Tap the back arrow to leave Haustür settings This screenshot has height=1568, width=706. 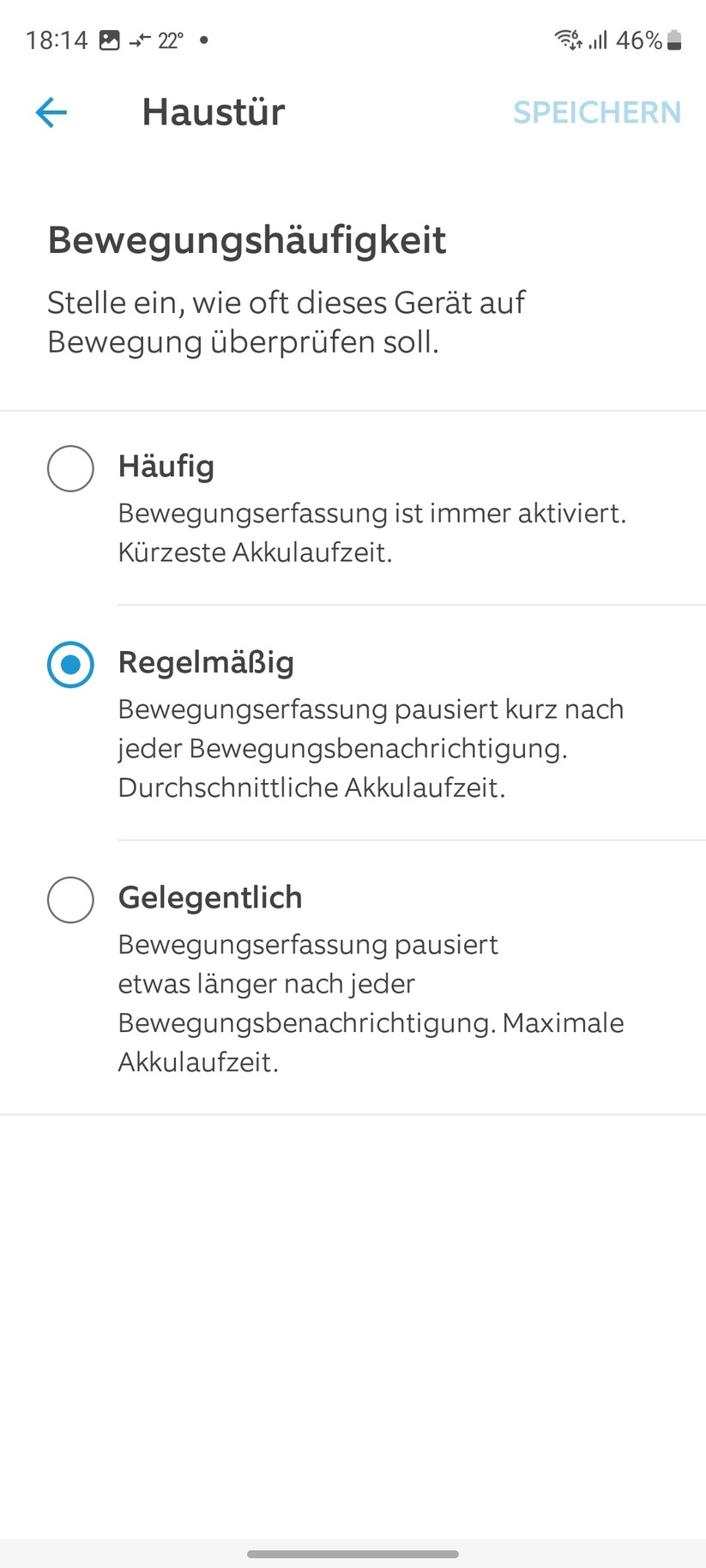51,112
